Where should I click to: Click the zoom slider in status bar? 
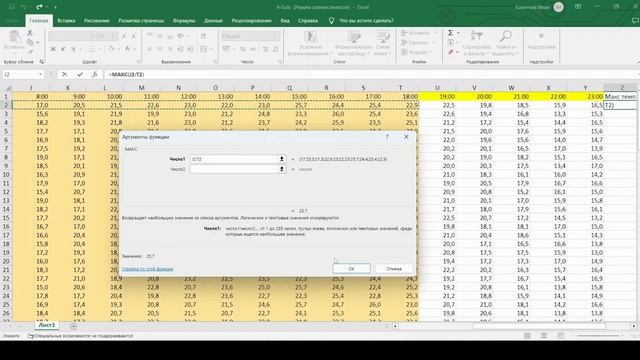click(x=599, y=336)
